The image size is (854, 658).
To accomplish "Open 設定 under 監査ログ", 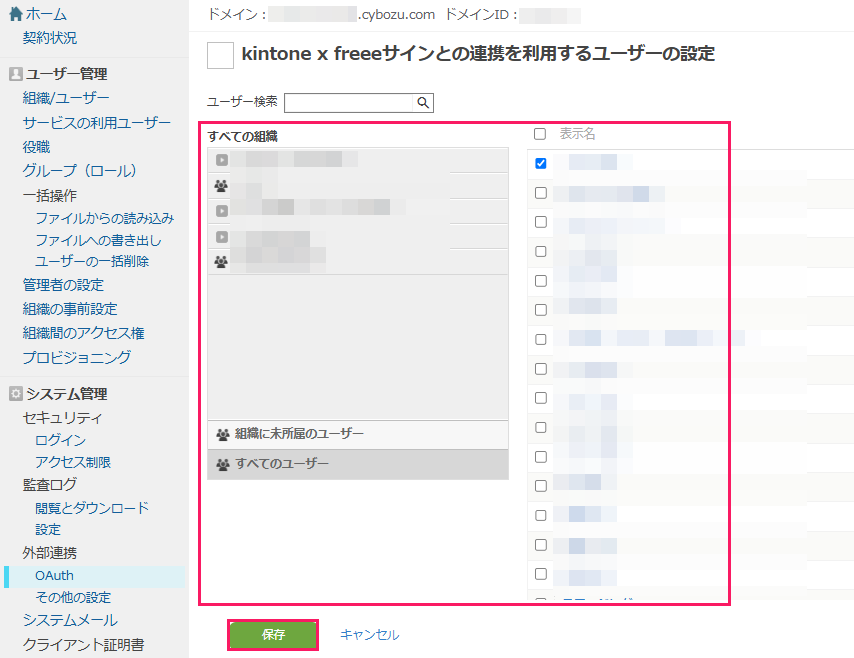I will click(x=48, y=529).
